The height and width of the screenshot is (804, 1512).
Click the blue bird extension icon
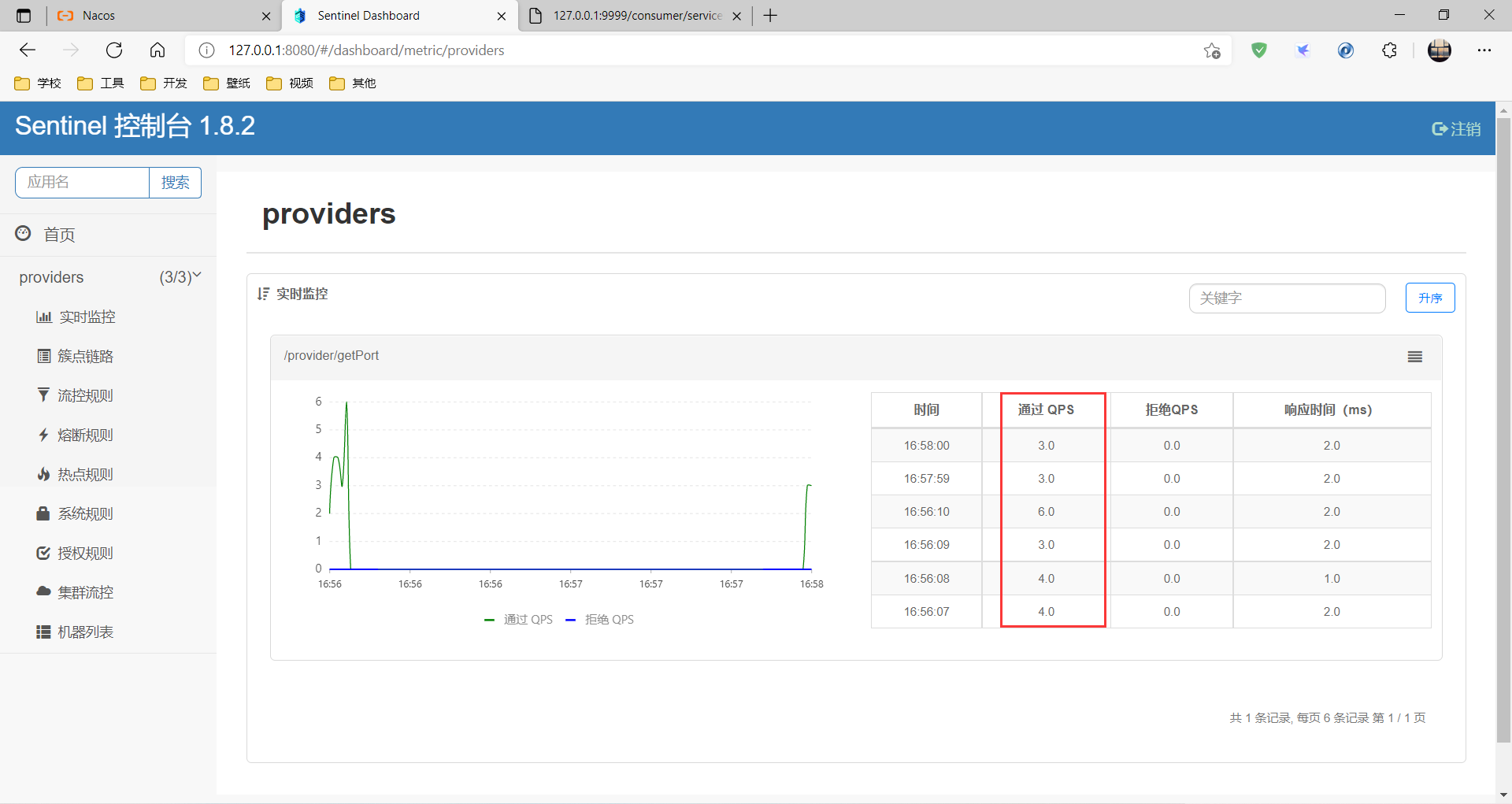(x=1303, y=50)
